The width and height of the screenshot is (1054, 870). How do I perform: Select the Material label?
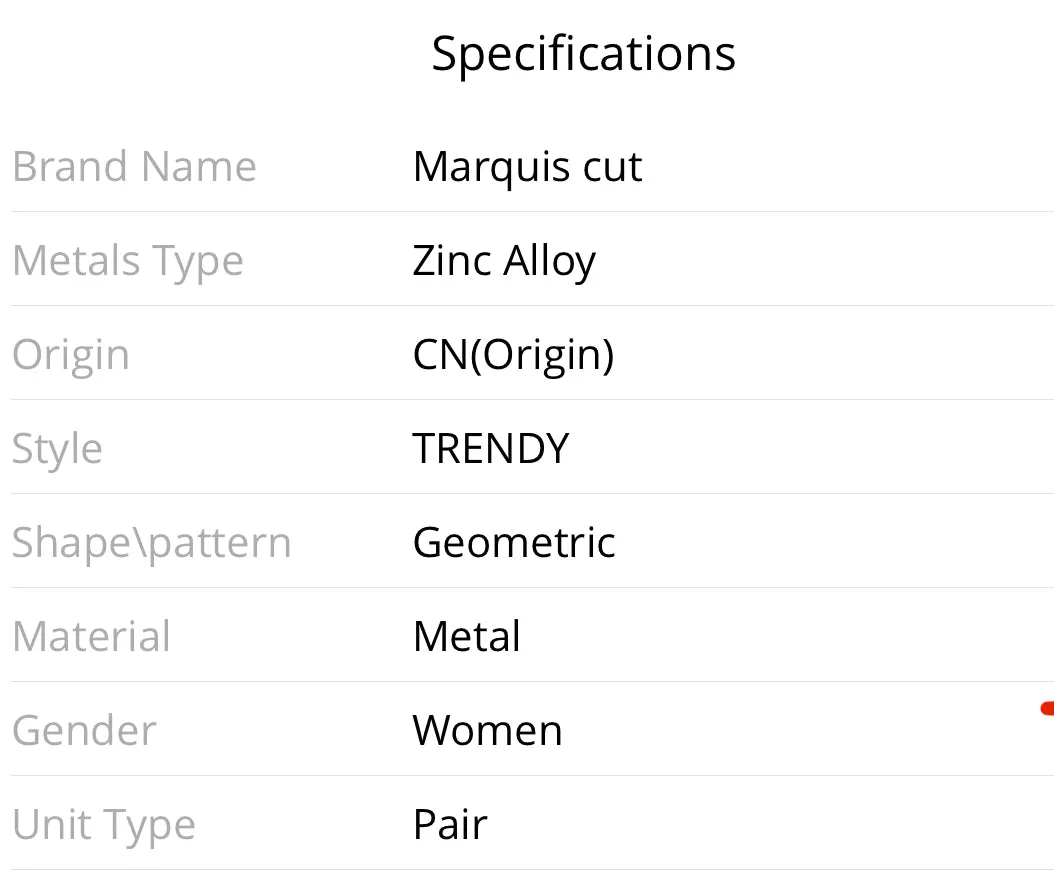coord(91,637)
